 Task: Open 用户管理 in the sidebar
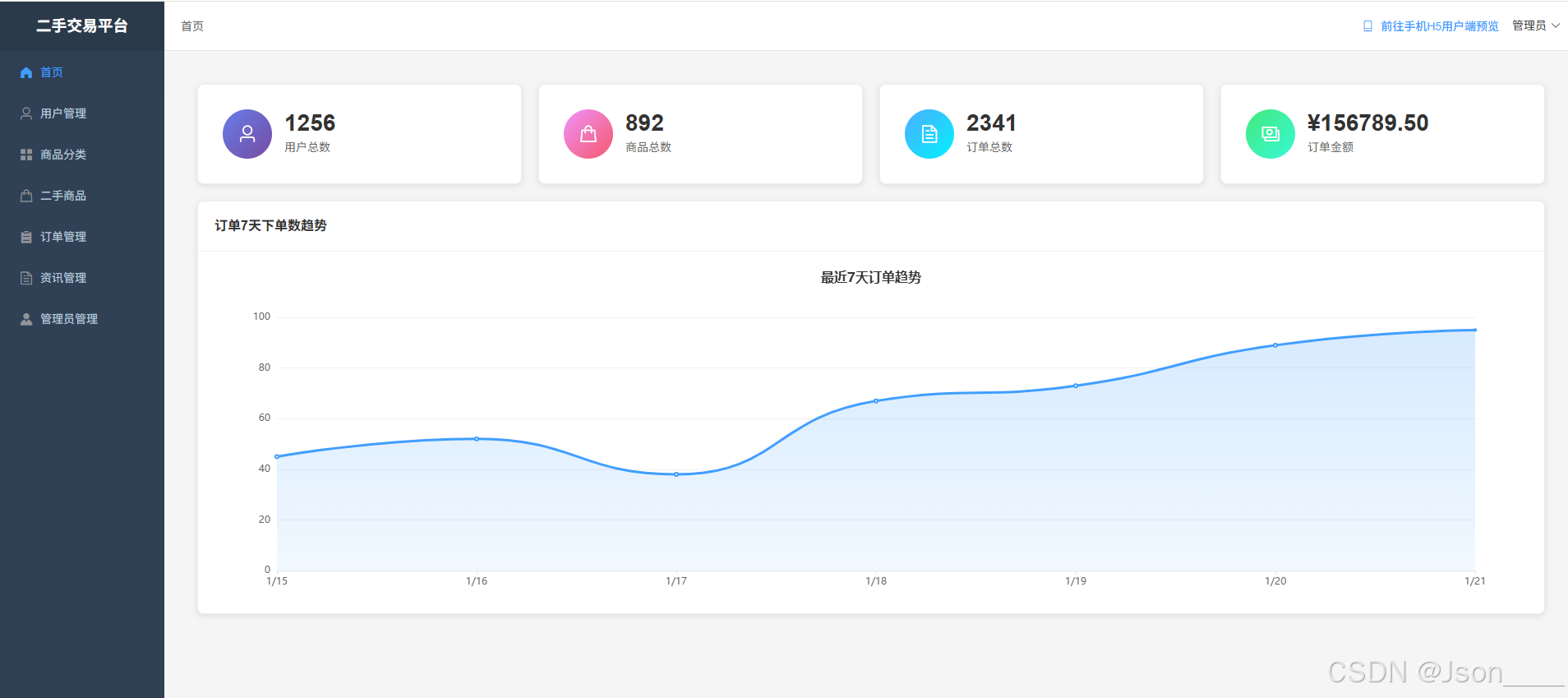click(x=82, y=113)
